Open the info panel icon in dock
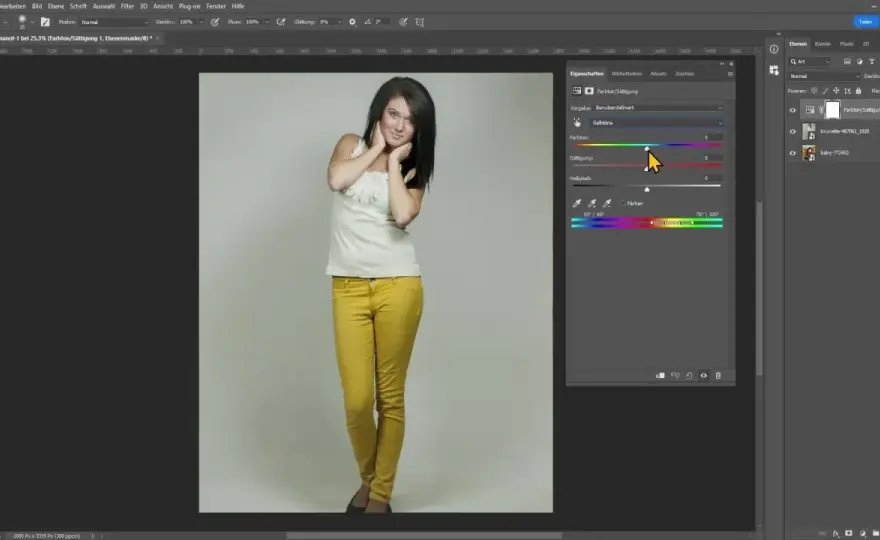The width and height of the screenshot is (880, 540). click(774, 49)
